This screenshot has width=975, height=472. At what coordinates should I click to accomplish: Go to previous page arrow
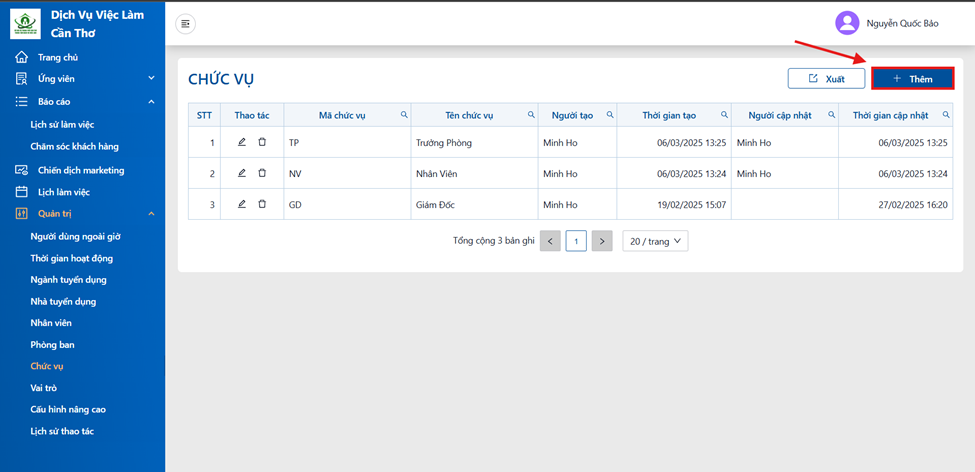(x=550, y=241)
